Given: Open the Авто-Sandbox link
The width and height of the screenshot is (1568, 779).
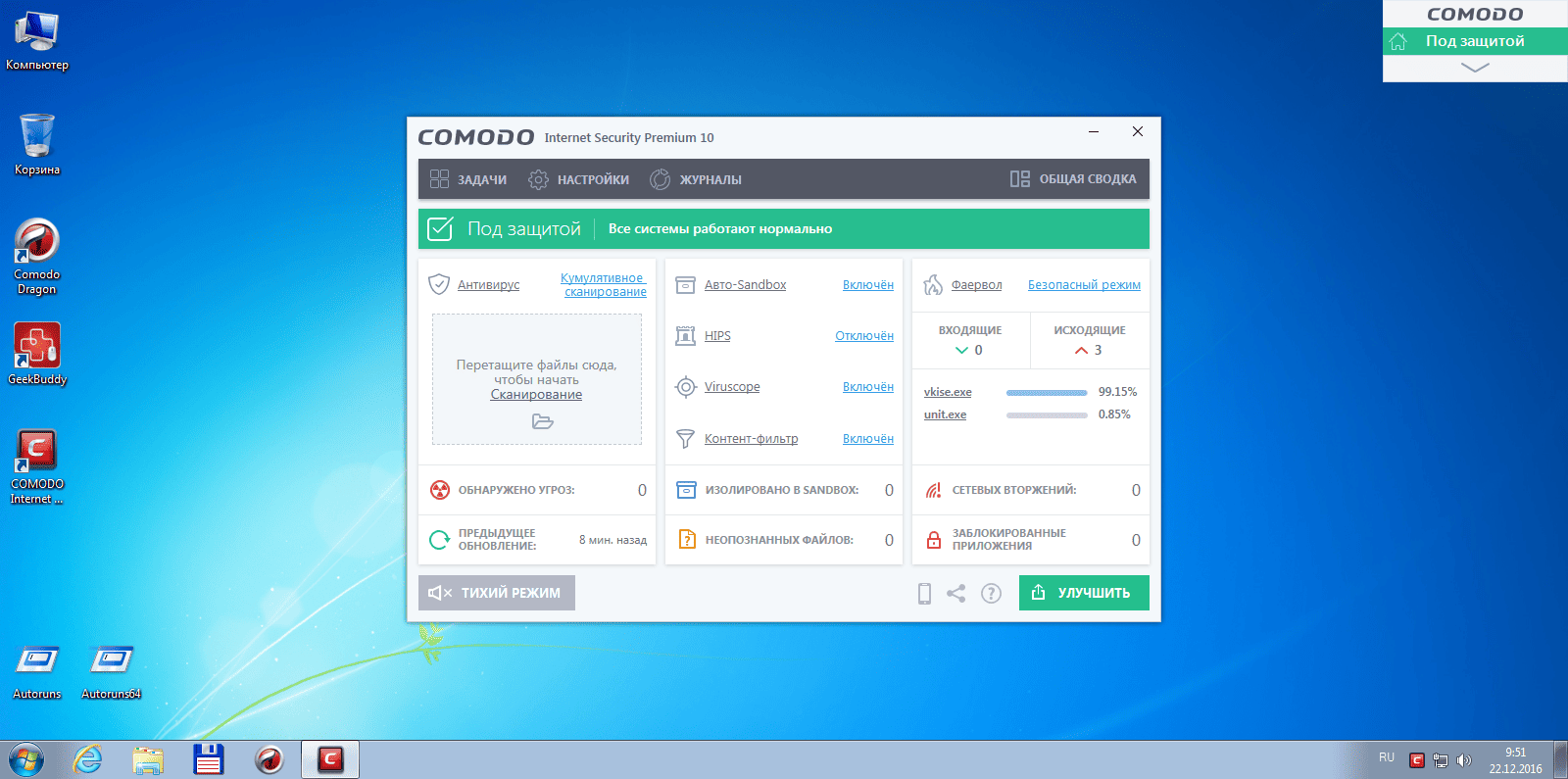Looking at the screenshot, I should (745, 285).
